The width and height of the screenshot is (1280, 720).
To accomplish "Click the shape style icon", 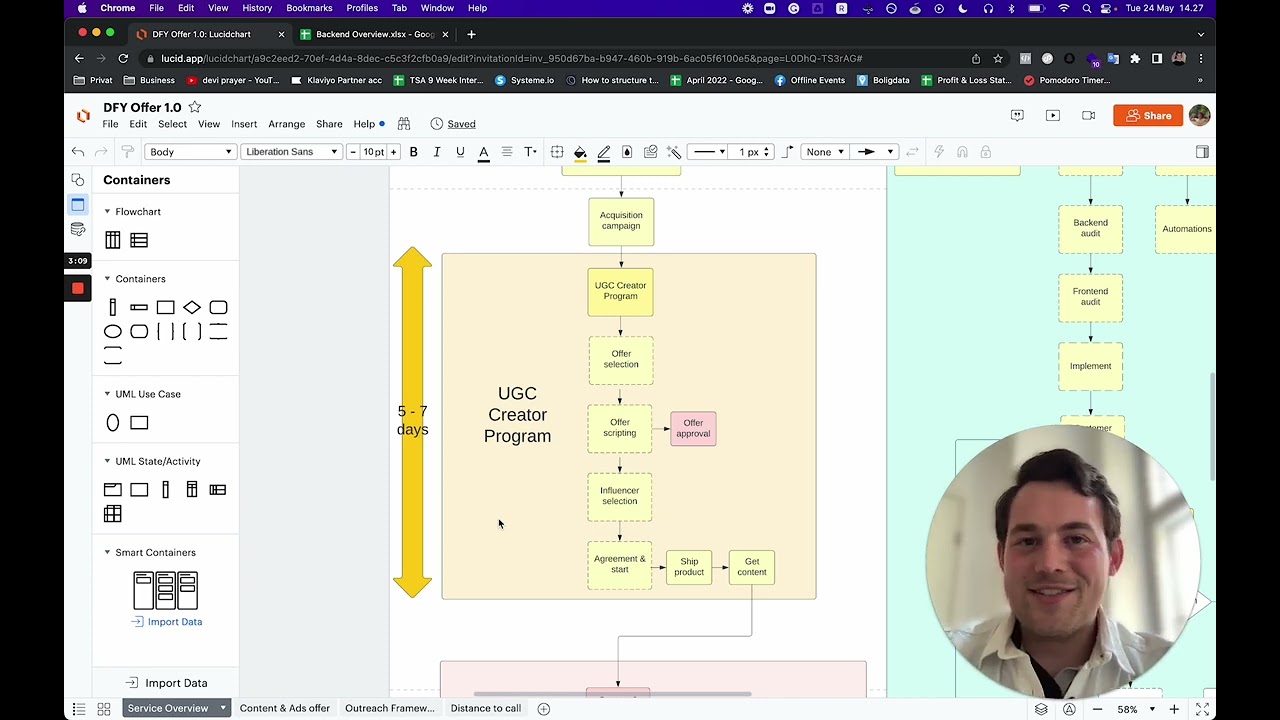I will 627,152.
